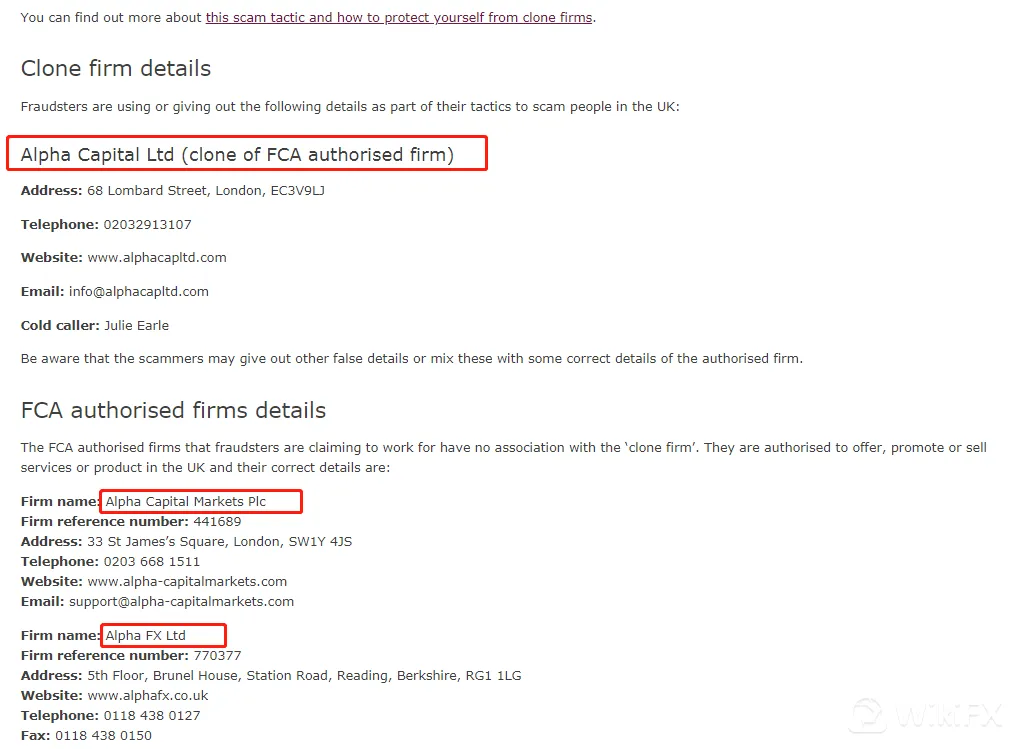1013x749 pixels.
Task: Click the 33 St James's Square address
Action: 220,542
